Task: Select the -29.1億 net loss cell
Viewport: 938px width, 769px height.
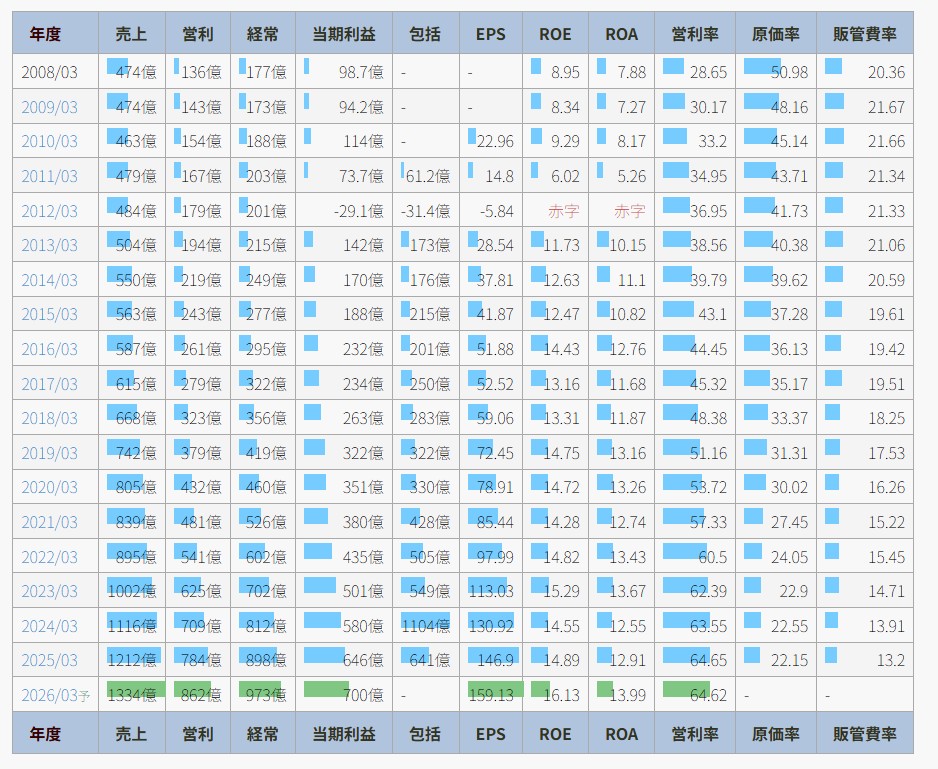Action: (x=344, y=211)
